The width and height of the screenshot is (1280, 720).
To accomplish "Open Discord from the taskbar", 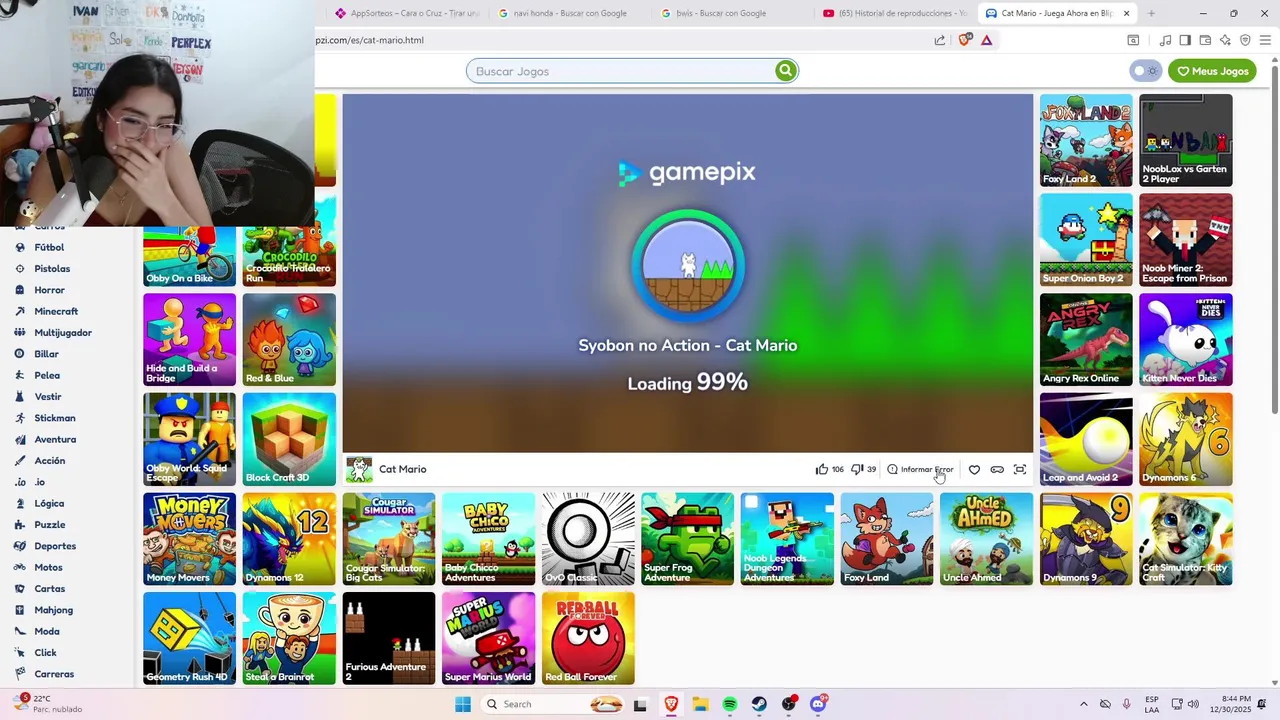I will 818,704.
